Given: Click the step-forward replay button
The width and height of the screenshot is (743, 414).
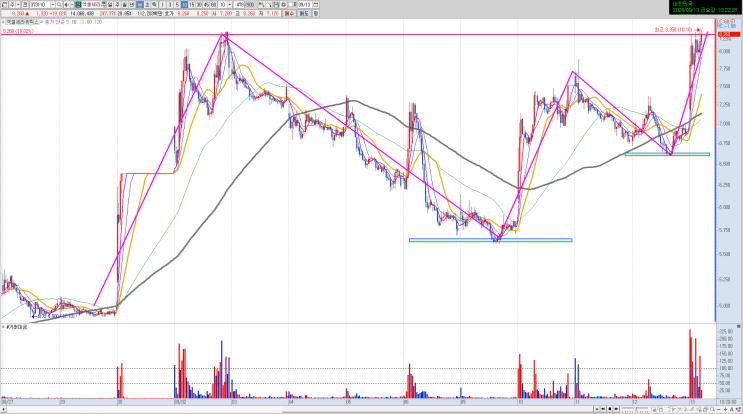Looking at the screenshot, I should click(x=603, y=409).
